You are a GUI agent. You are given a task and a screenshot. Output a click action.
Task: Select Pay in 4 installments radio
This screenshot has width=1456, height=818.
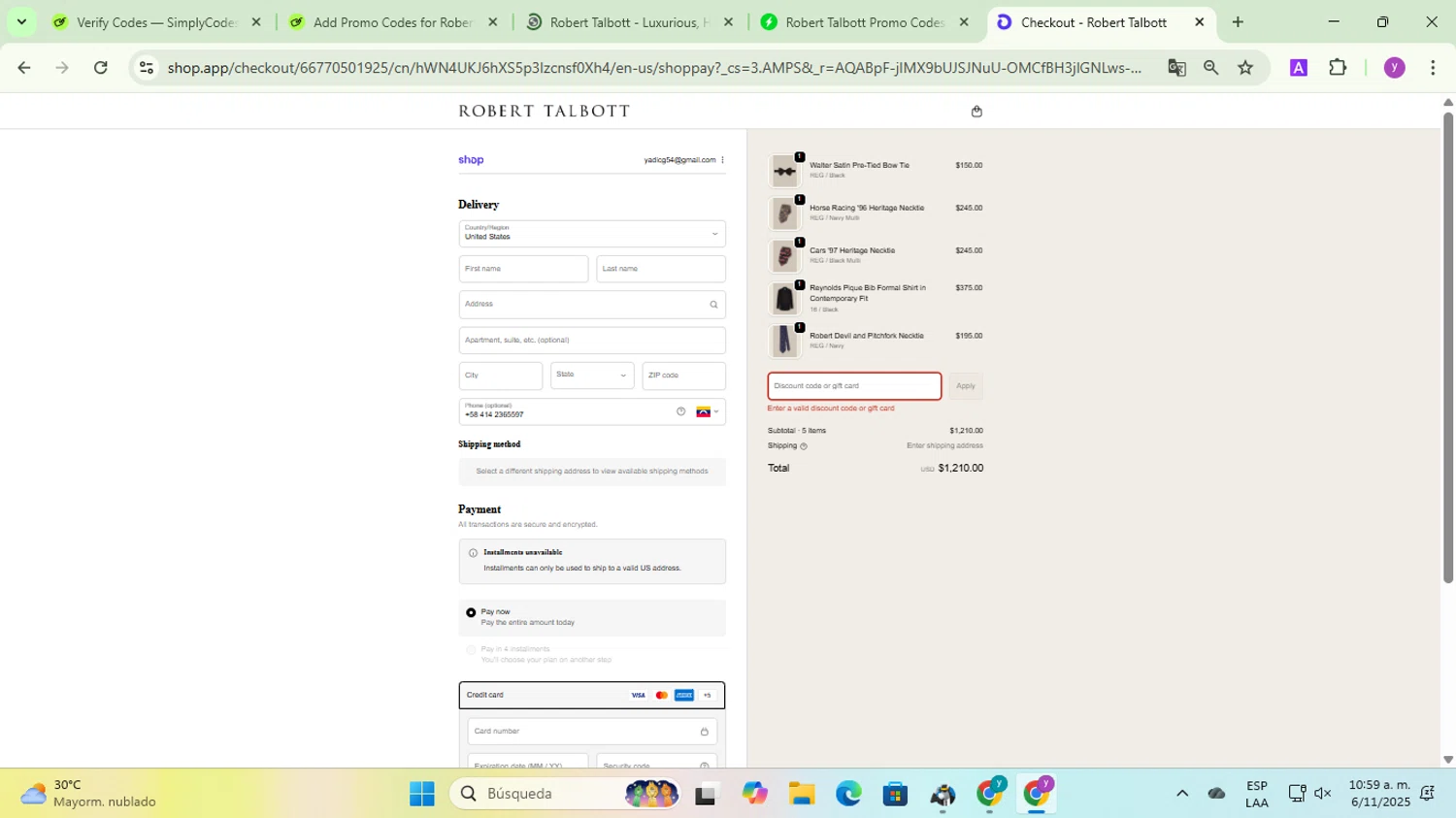coord(471,649)
